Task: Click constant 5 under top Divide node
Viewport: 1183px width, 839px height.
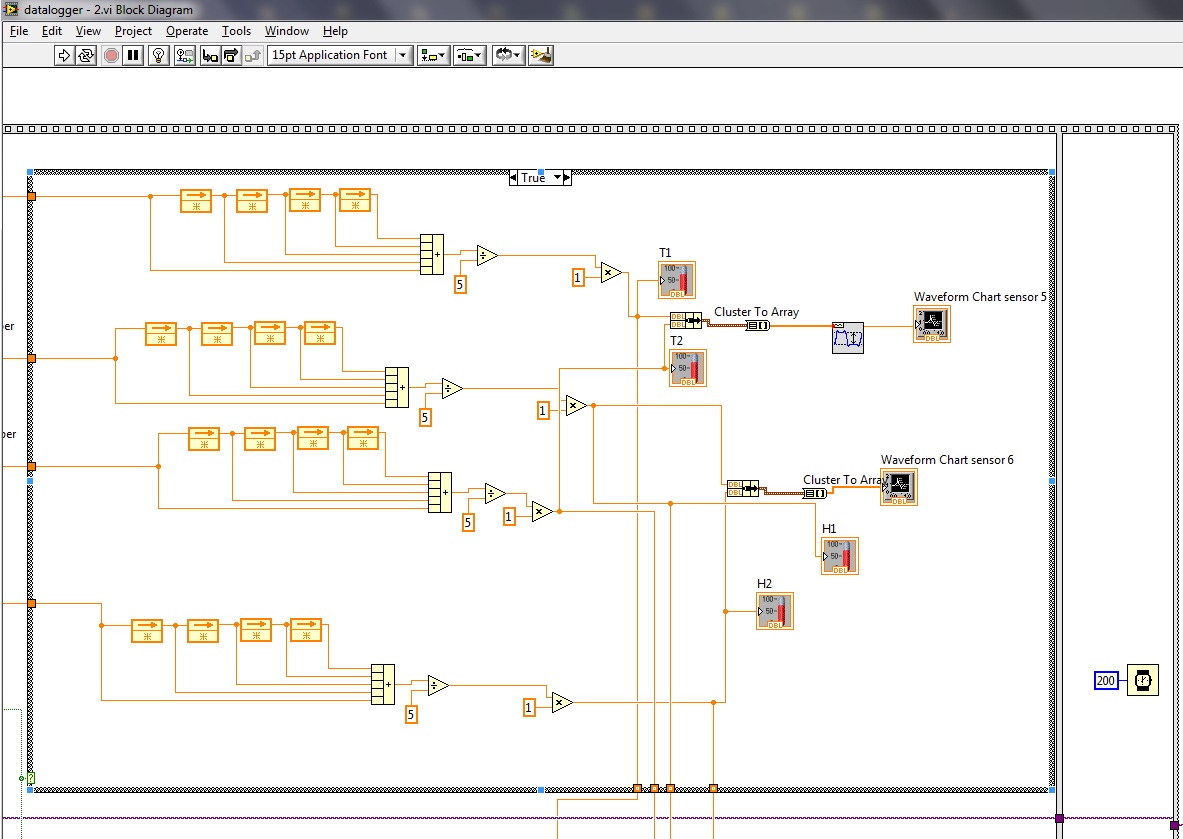Action: coord(459,286)
